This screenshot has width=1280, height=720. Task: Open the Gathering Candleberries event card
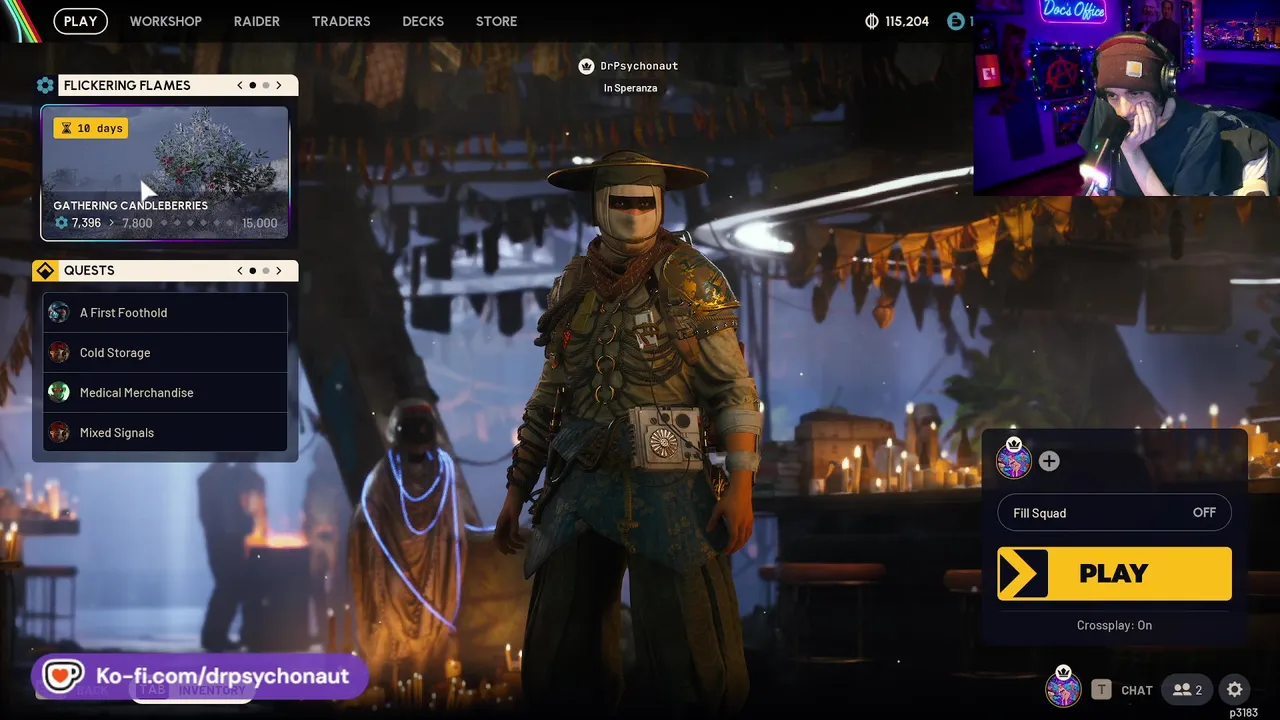(x=165, y=173)
